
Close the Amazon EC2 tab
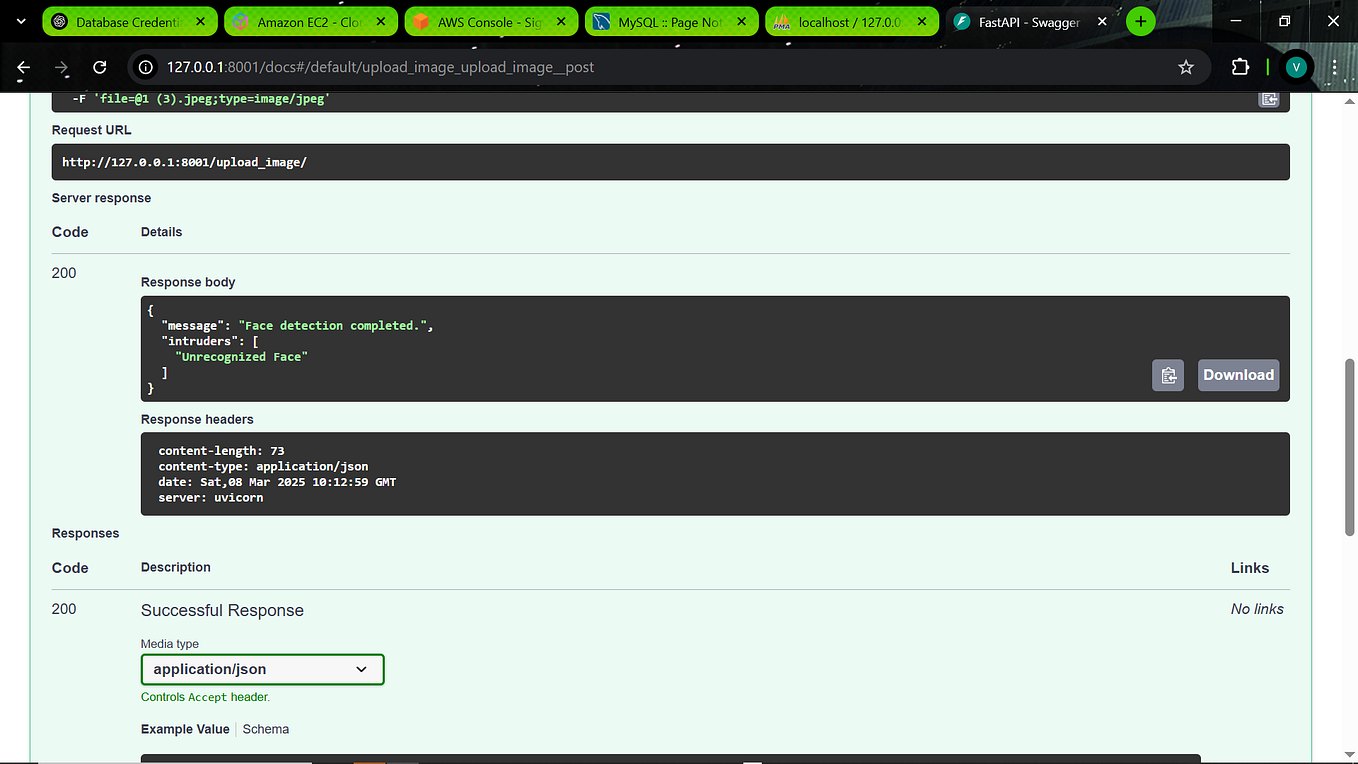(381, 22)
